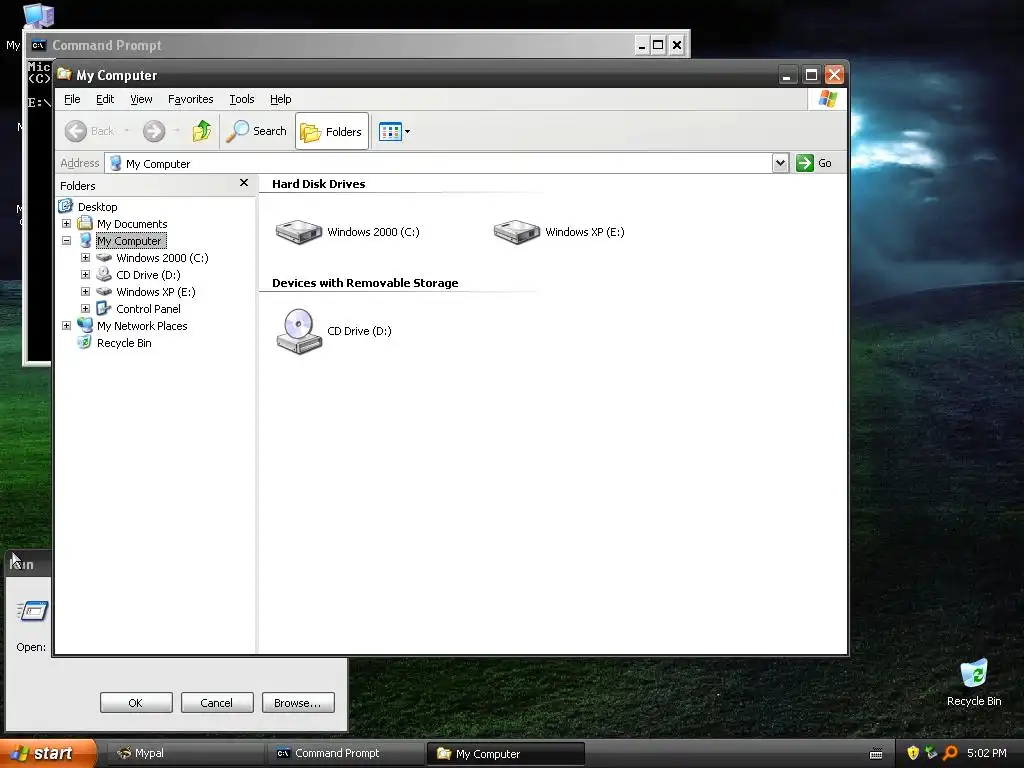
Task: Switch to Mypal taskbar button
Action: point(184,754)
